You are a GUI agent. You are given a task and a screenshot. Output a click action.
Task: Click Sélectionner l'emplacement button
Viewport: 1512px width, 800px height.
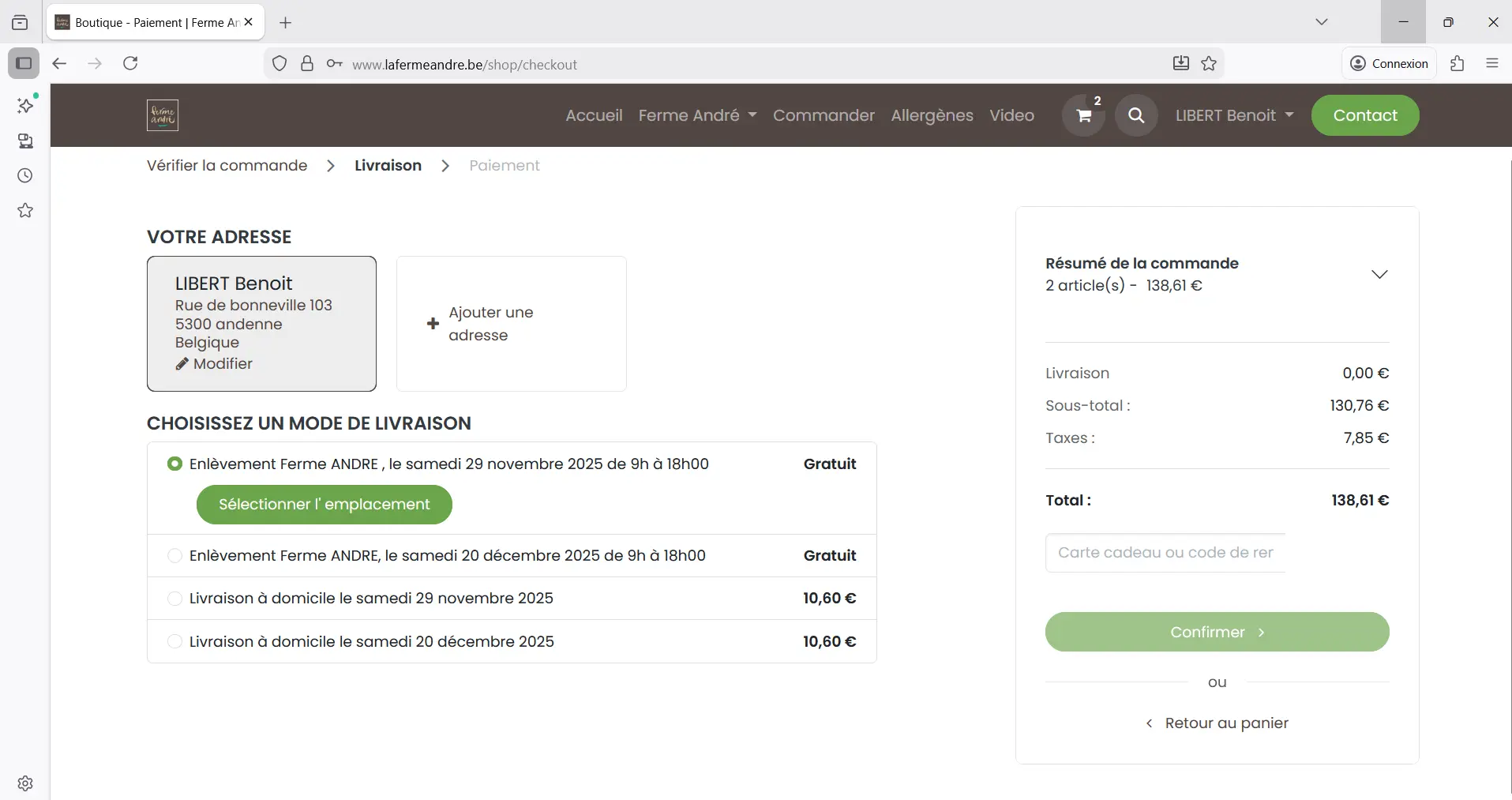[324, 505]
